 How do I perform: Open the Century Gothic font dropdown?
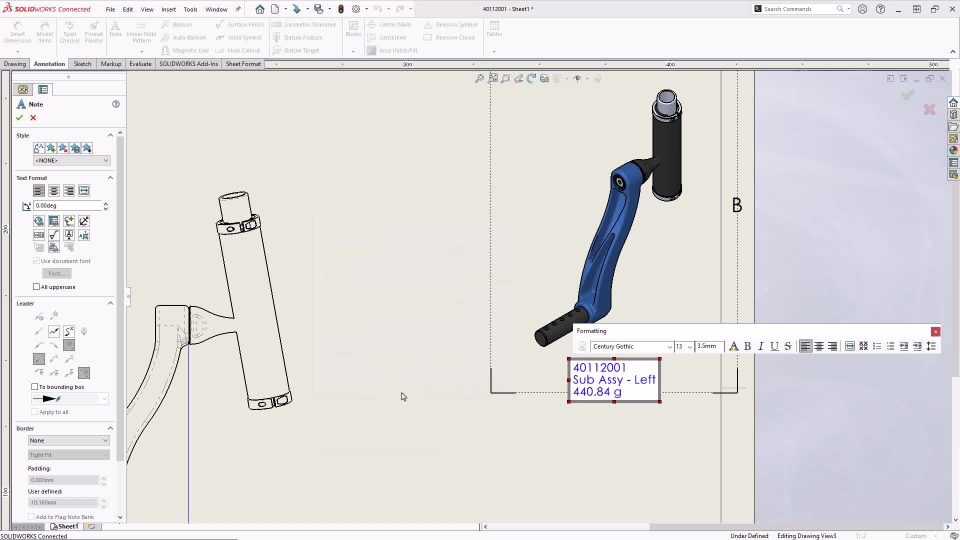point(631,346)
